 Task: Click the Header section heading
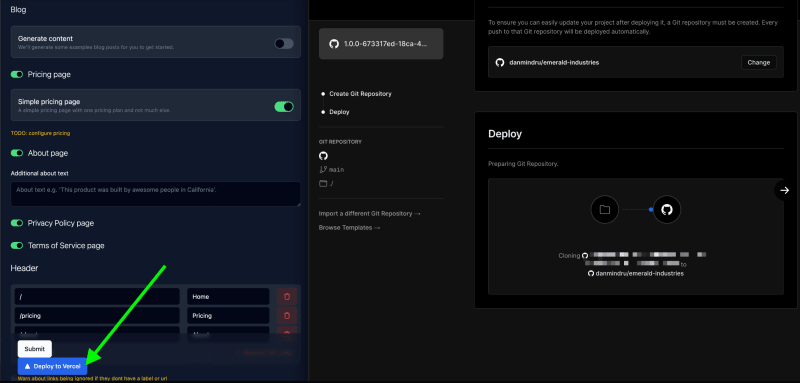click(24, 268)
